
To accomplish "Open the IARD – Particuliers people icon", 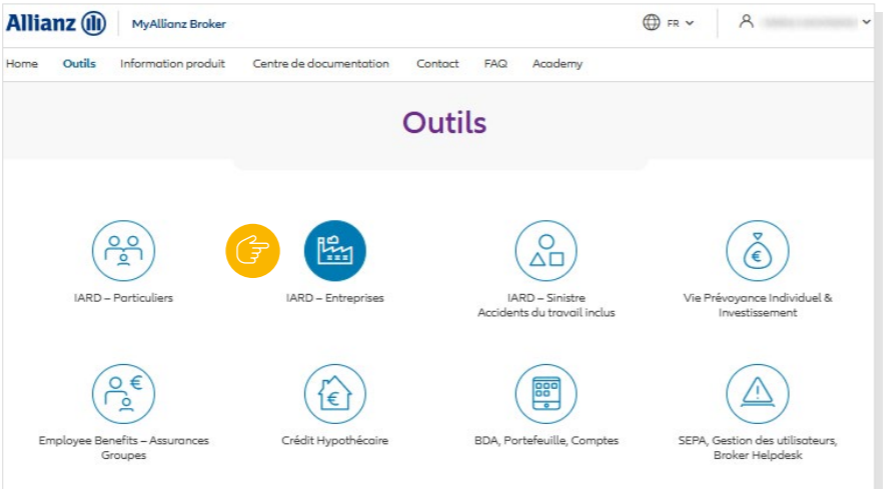I will (123, 251).
